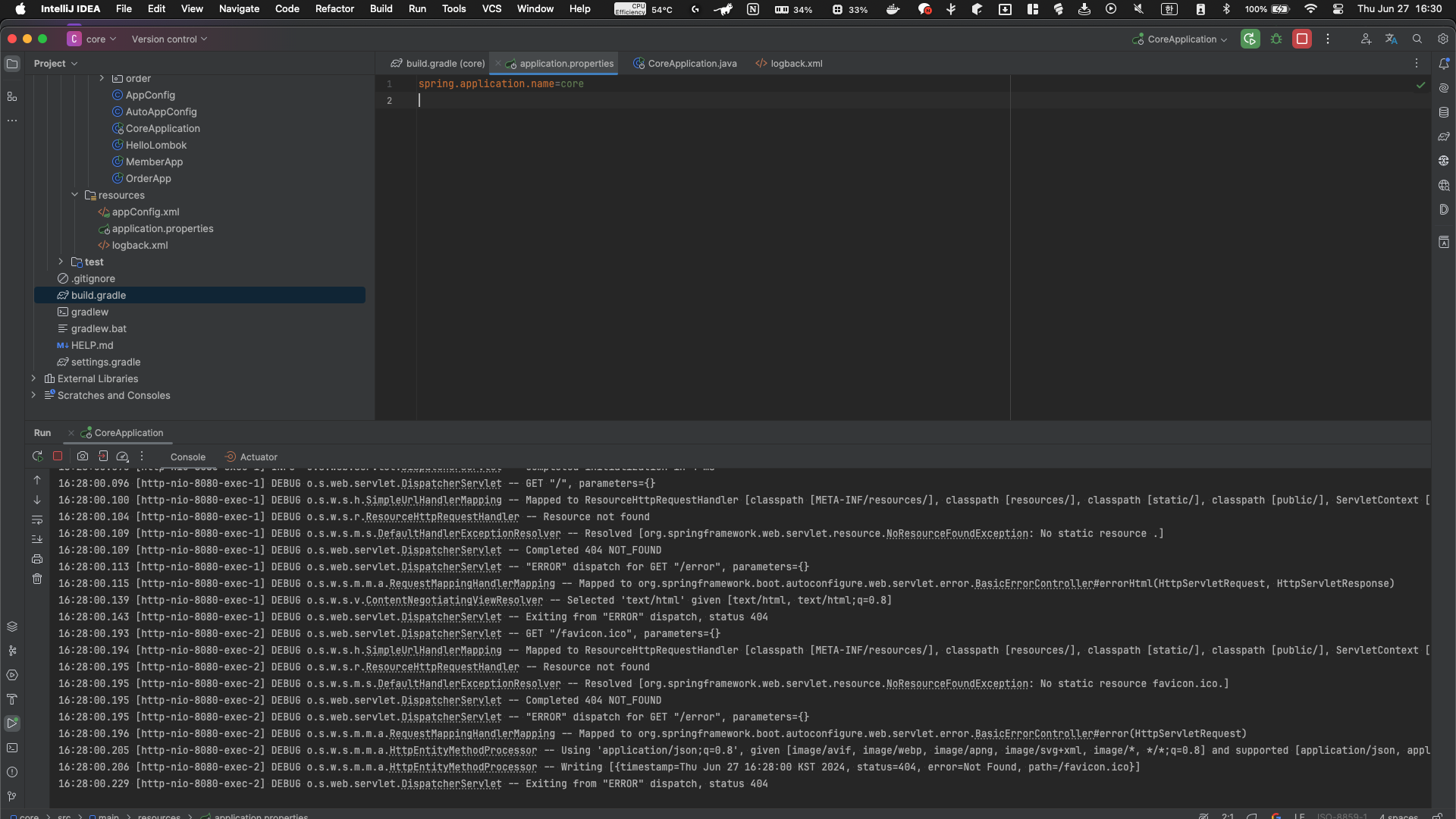
Task: Click the Bluetooth menu bar icon
Action: (x=1226, y=9)
